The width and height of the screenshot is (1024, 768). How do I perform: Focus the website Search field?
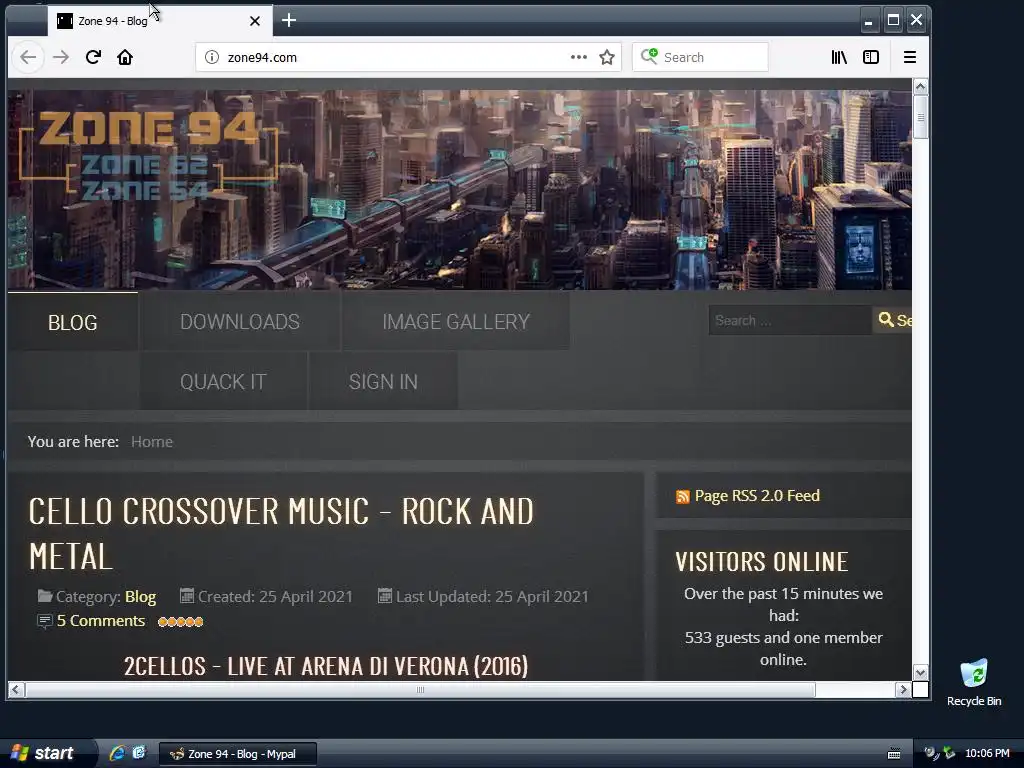pyautogui.click(x=790, y=321)
